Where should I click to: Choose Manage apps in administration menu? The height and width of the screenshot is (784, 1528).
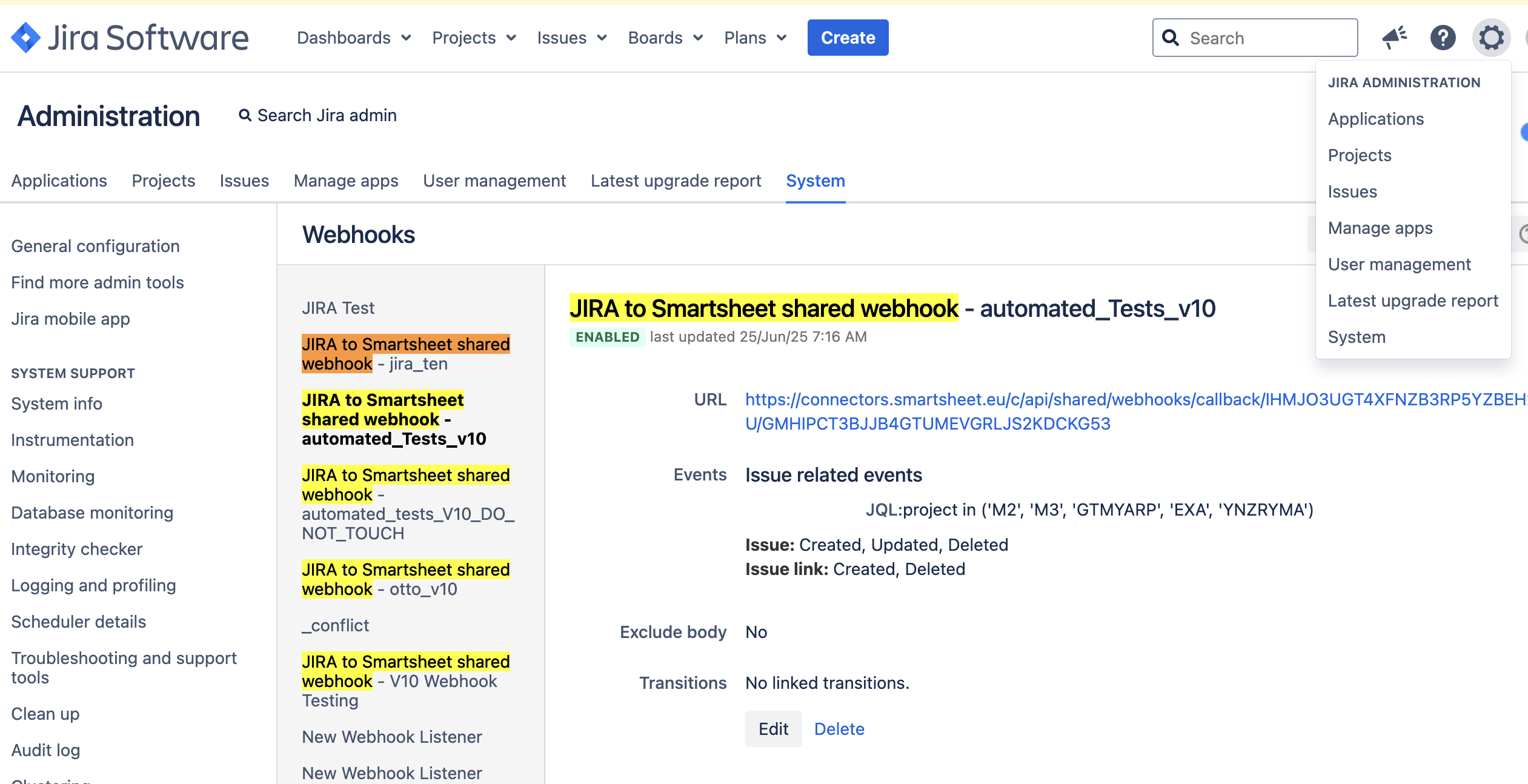tap(1380, 228)
